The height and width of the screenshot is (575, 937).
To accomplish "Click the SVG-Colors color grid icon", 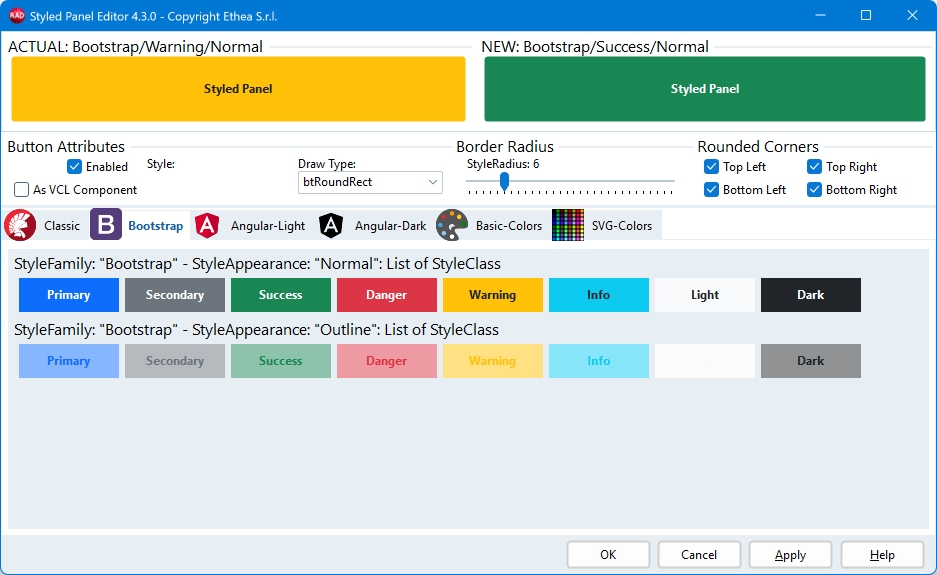I will tap(568, 225).
